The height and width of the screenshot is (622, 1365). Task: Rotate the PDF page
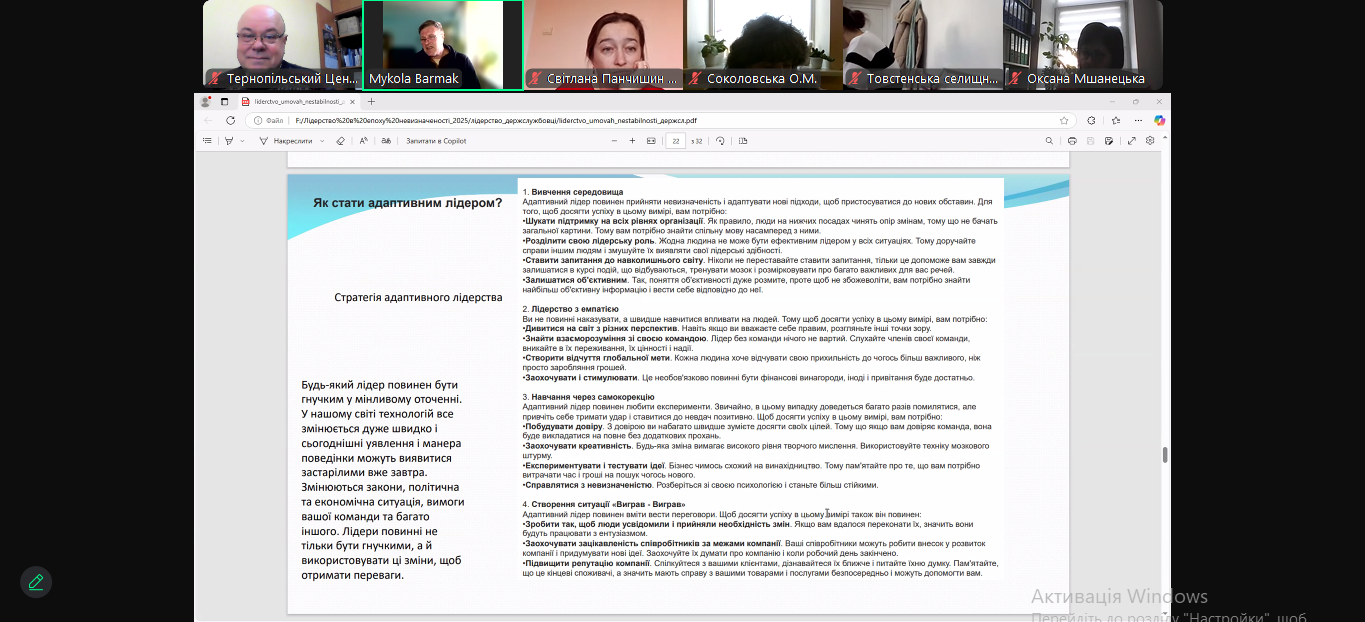click(x=720, y=141)
